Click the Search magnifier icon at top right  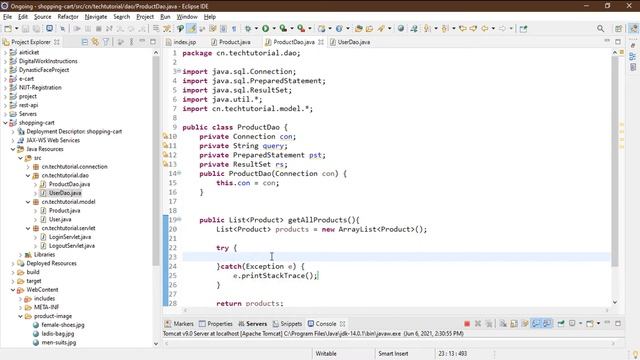(600, 29)
